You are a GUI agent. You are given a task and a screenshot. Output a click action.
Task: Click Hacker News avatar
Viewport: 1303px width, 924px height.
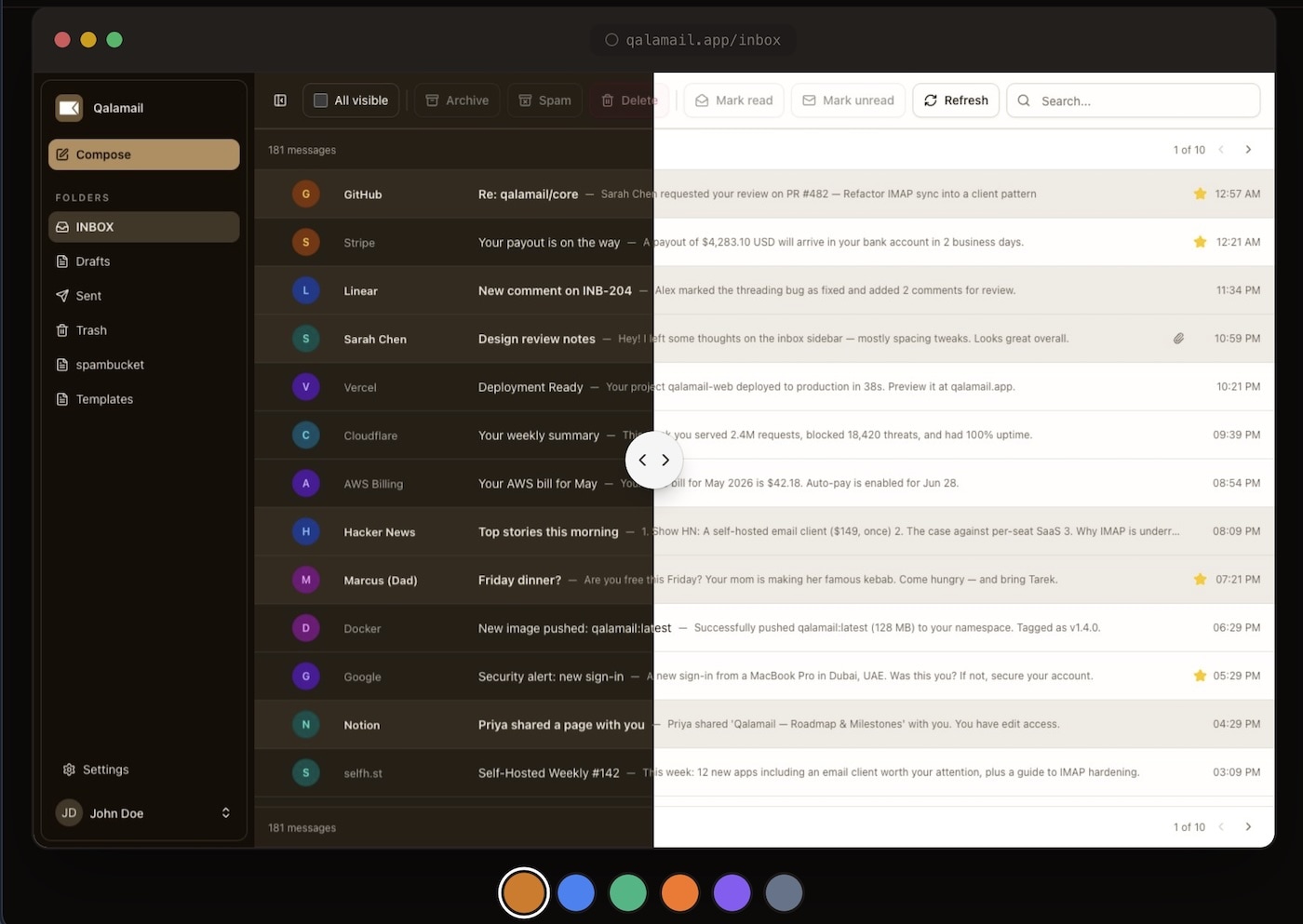(306, 531)
